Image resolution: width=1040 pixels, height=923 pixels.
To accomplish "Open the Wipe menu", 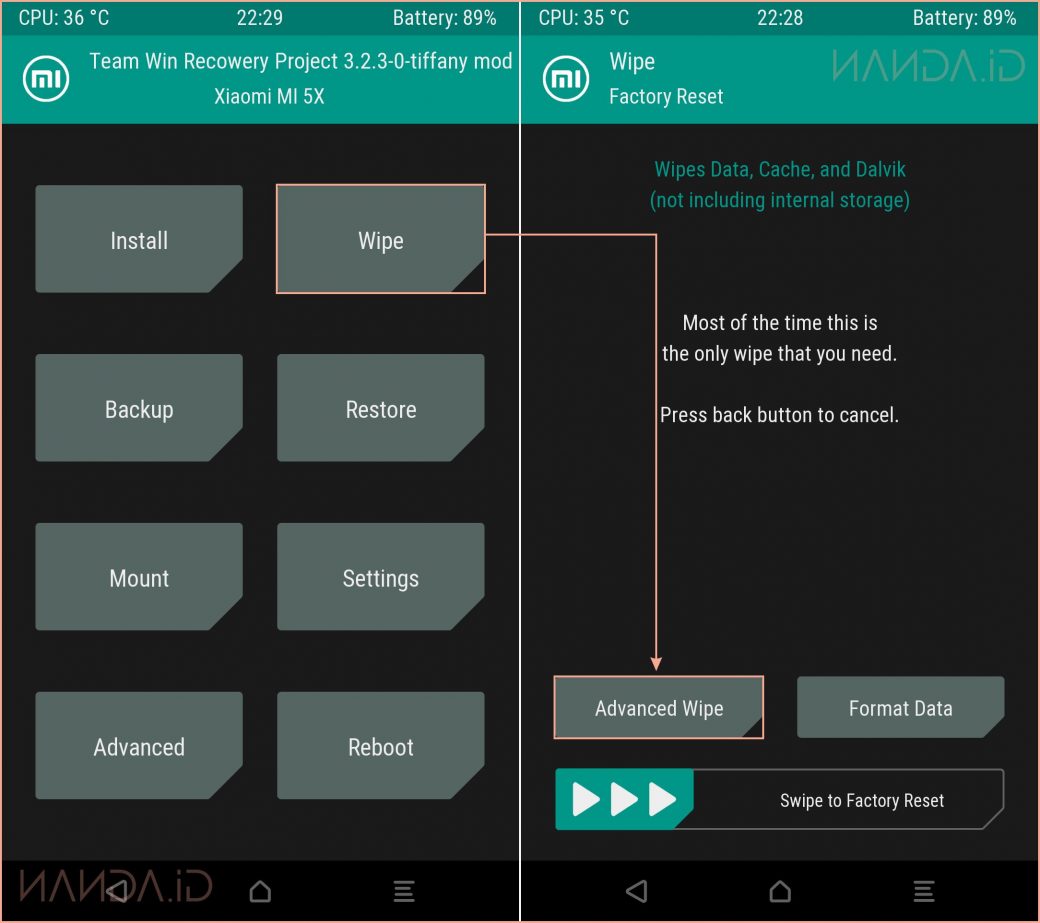I will click(x=380, y=240).
